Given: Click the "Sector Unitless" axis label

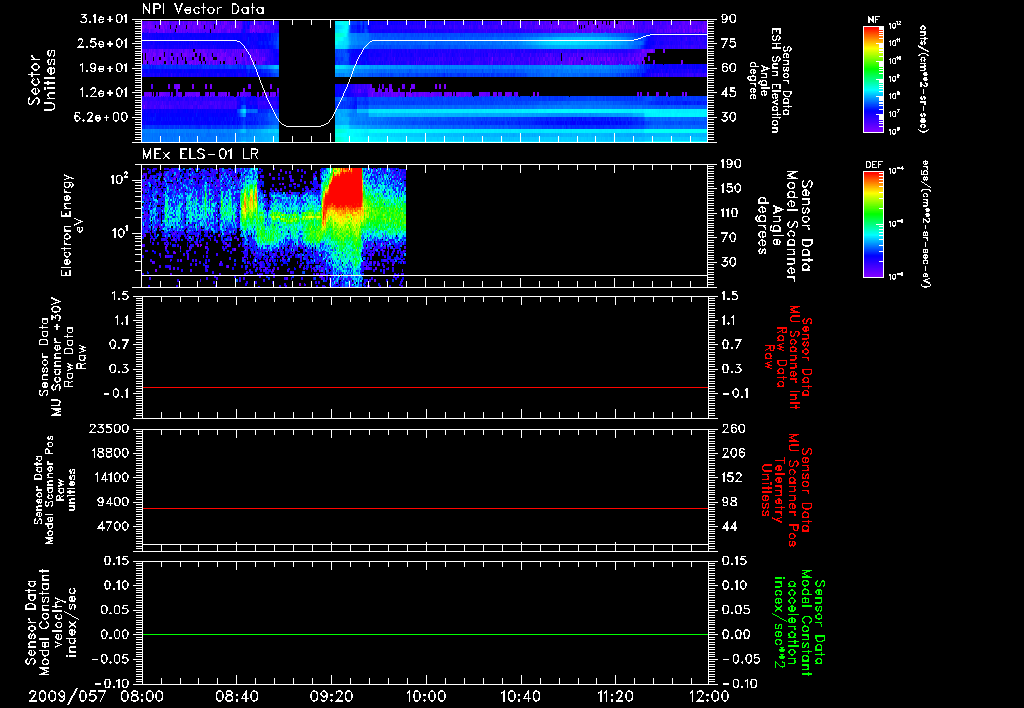Looking at the screenshot, I should point(41,80).
